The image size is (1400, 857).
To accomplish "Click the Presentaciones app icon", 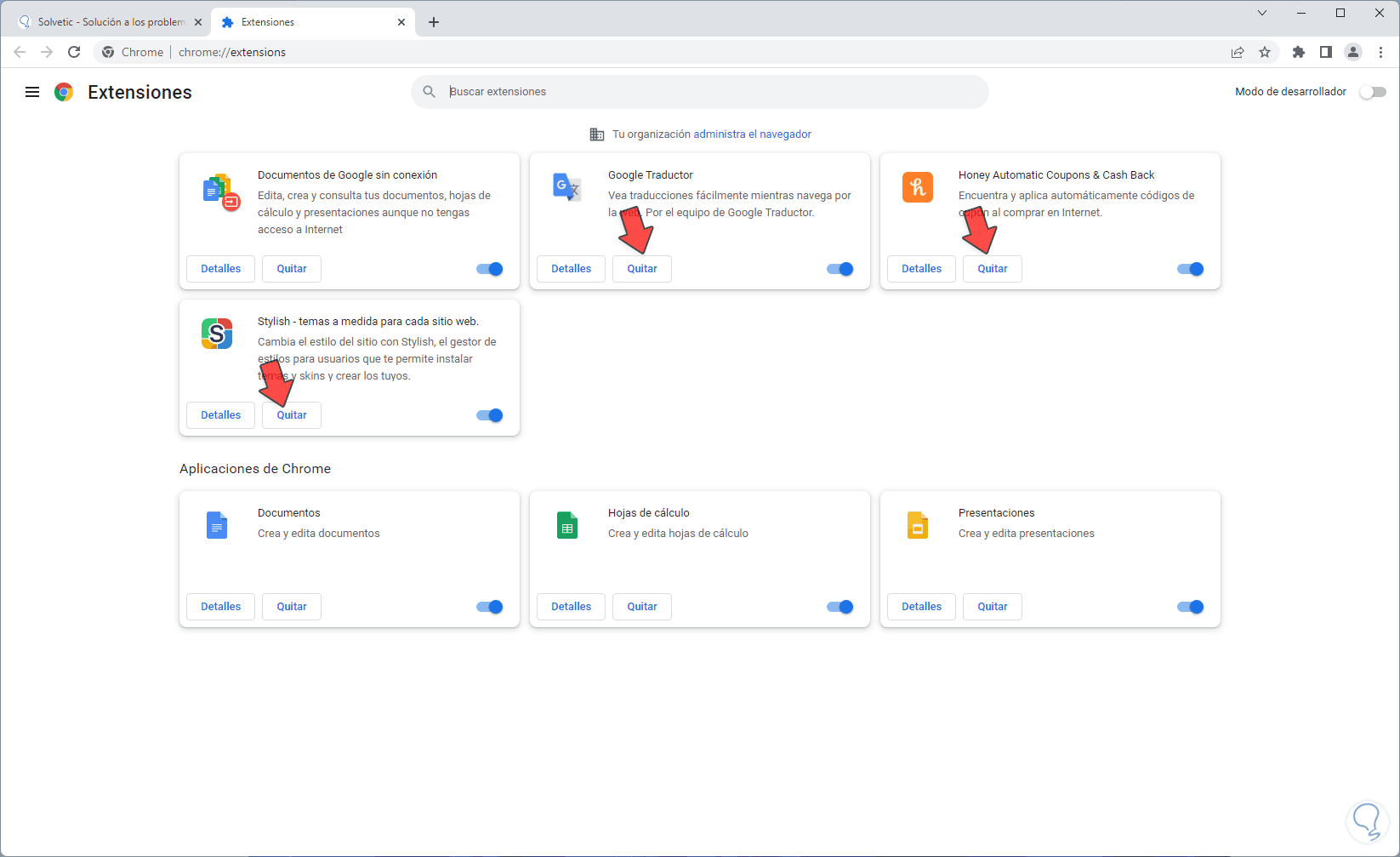I will 918,525.
